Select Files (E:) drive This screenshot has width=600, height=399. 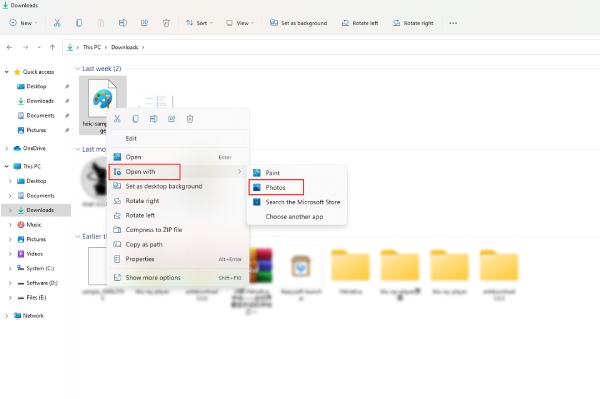pos(36,297)
